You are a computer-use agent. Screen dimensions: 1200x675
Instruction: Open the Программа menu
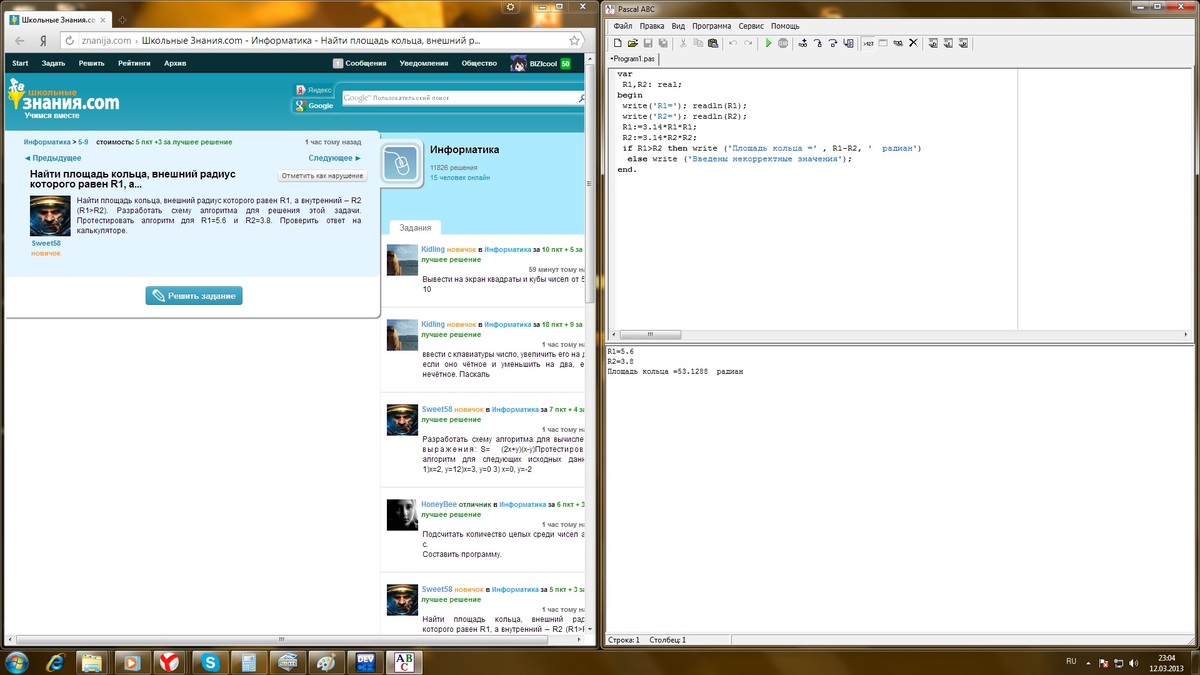tap(711, 26)
